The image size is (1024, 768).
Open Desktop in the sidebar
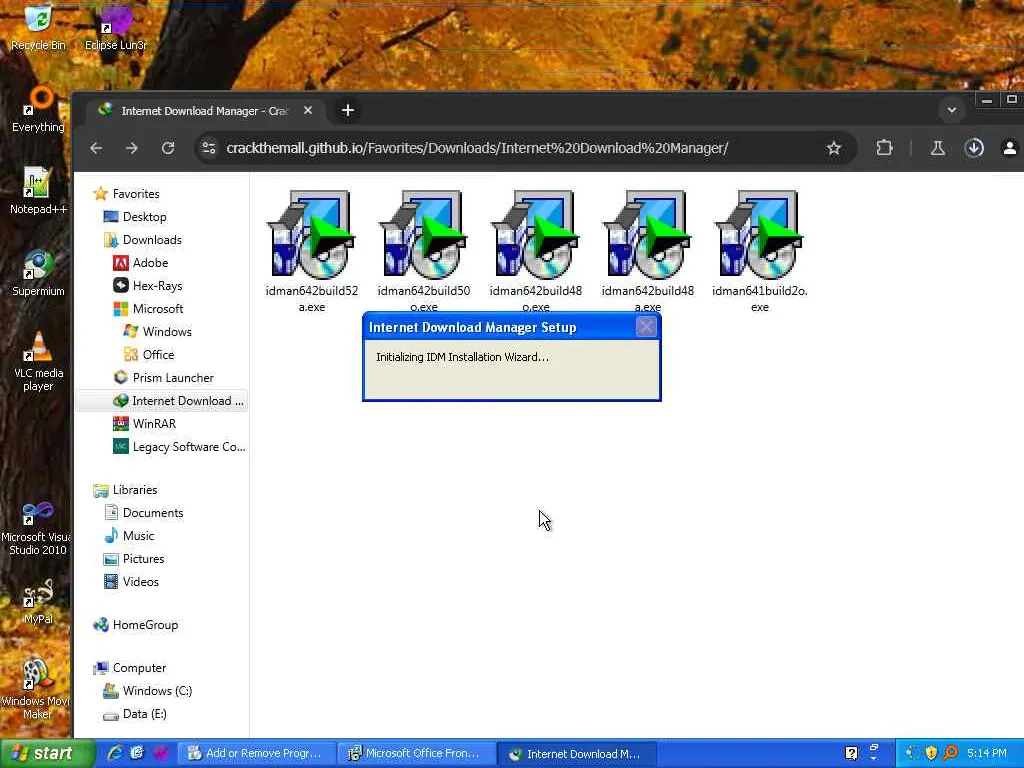click(135, 217)
